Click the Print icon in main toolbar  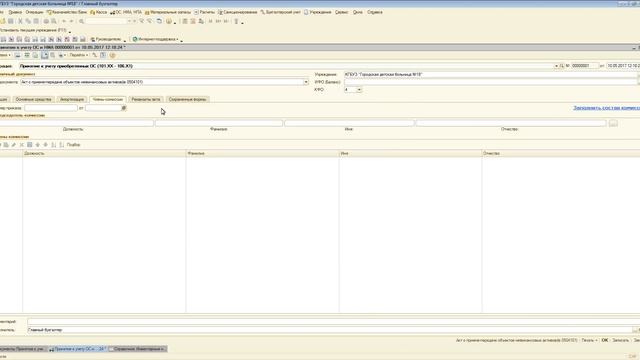click(46, 21)
